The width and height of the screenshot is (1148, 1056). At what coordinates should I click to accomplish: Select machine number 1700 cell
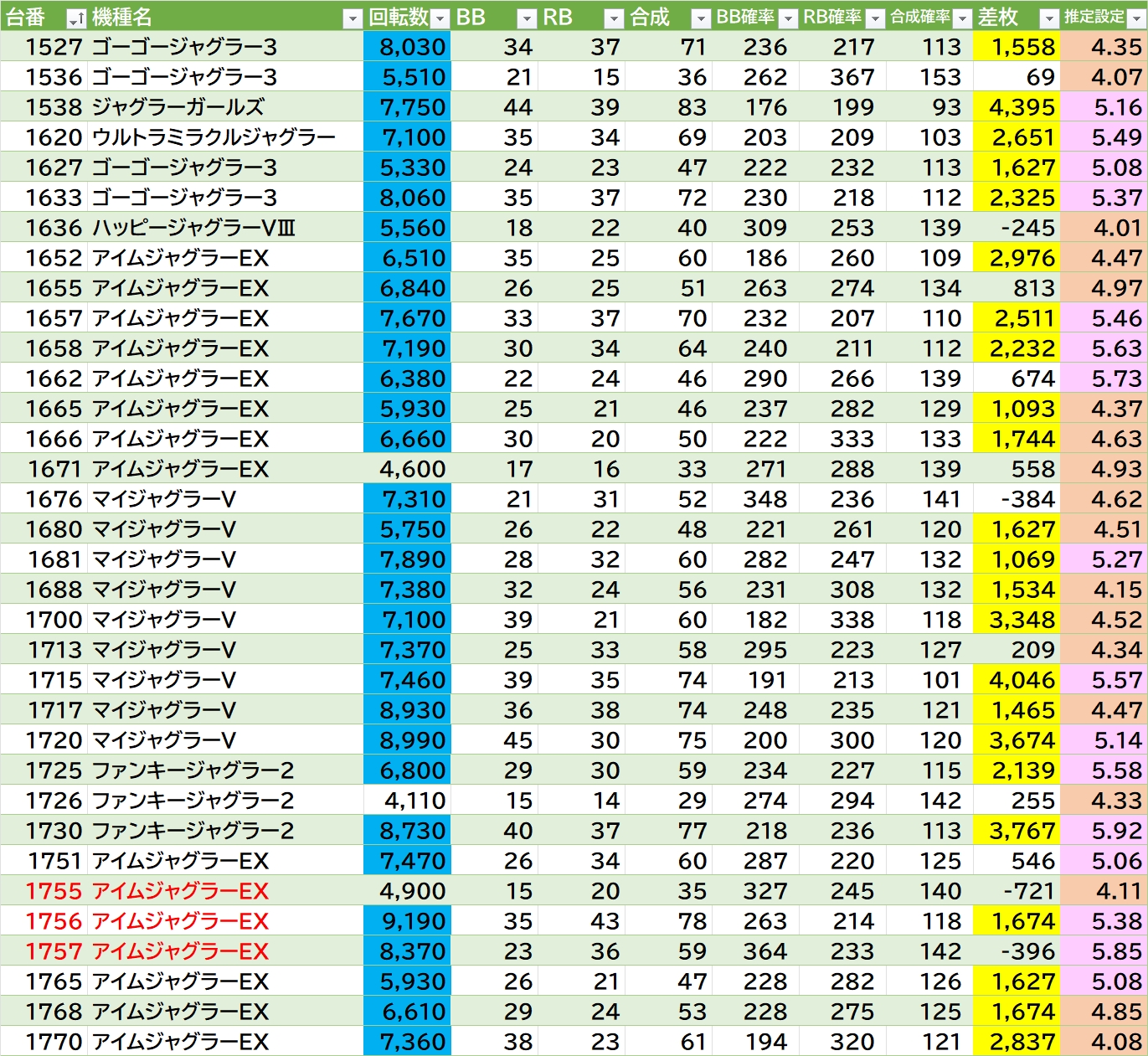44,620
